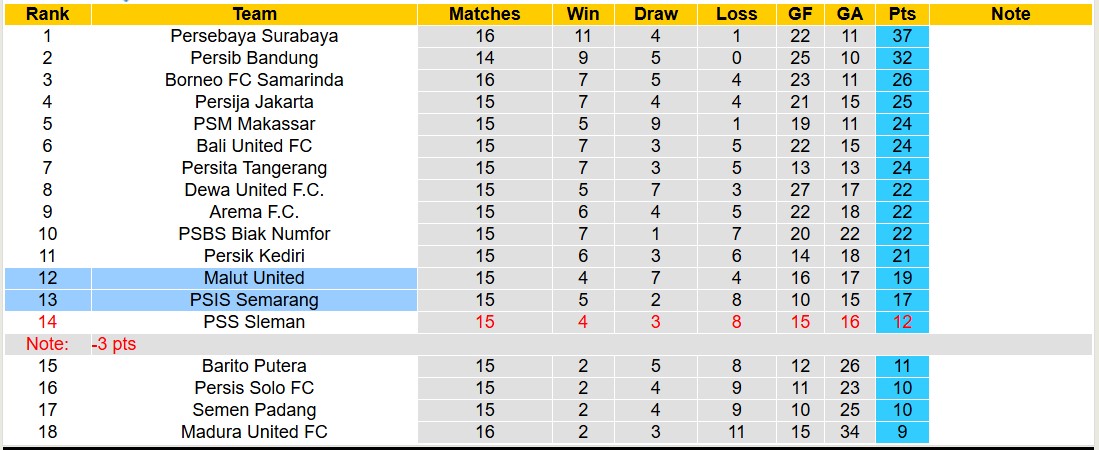Image resolution: width=1099 pixels, height=450 pixels.
Task: Select Borneo FC Samarinda row
Action: coord(254,80)
